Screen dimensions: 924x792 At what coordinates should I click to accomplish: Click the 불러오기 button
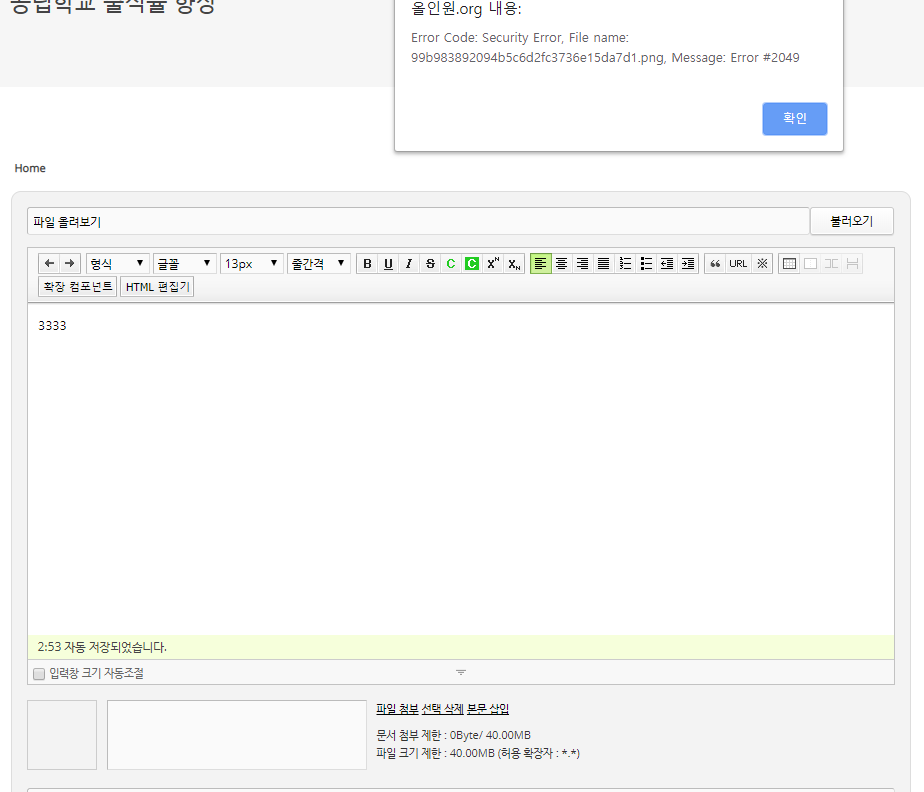point(851,222)
